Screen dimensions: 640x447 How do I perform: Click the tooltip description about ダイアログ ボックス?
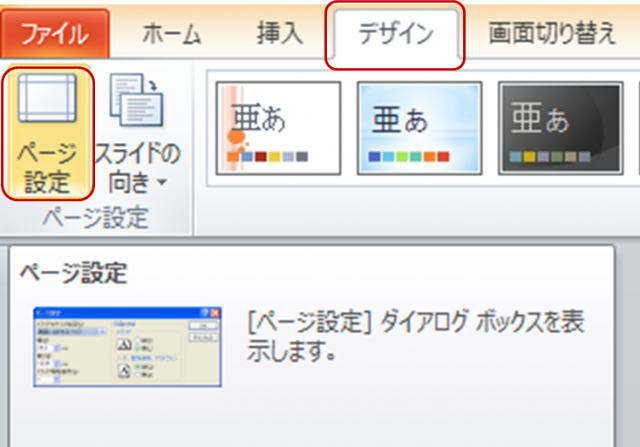(415, 339)
